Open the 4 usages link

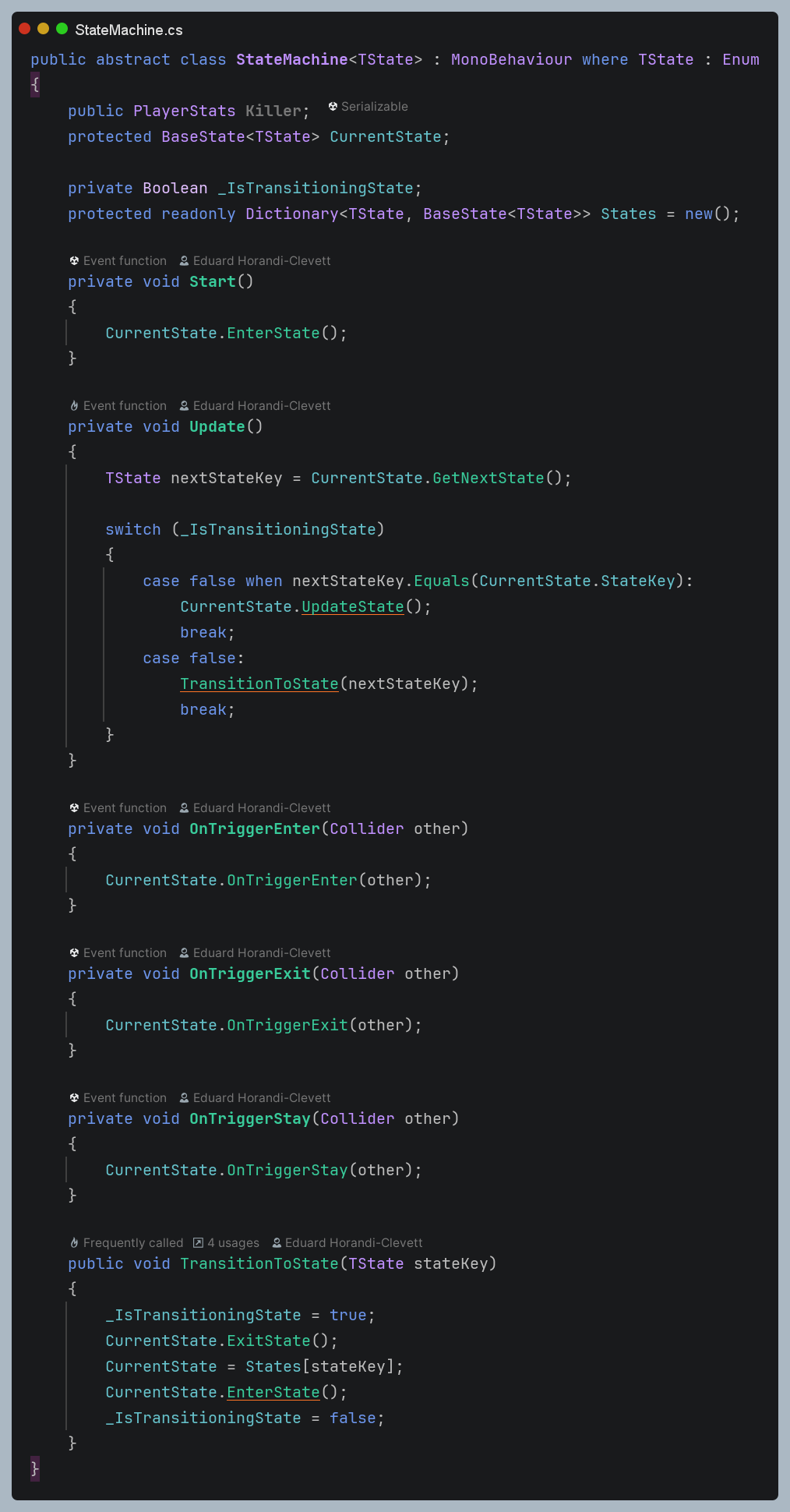233,1243
